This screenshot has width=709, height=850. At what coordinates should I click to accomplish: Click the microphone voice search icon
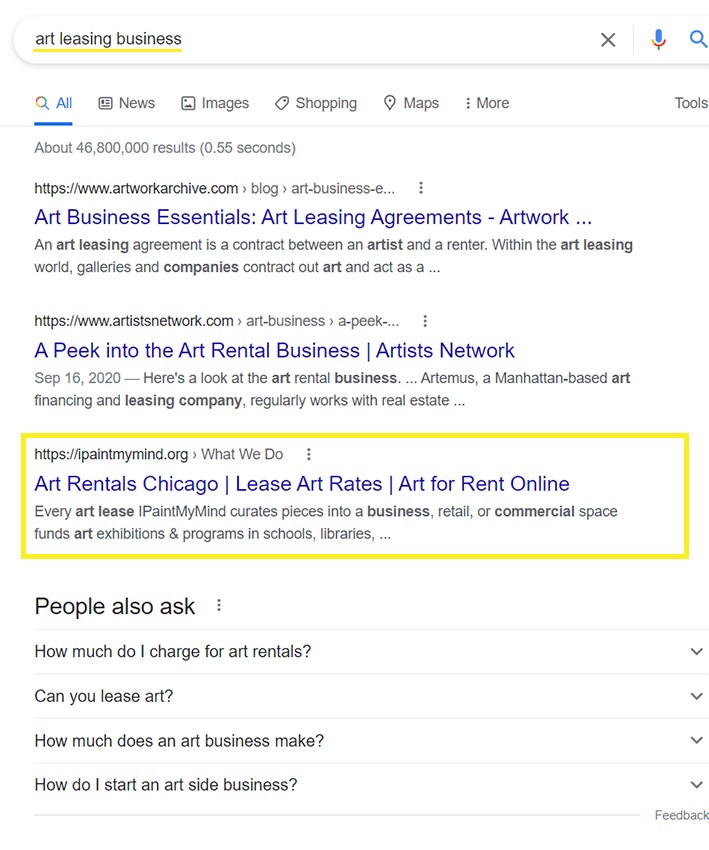(658, 40)
